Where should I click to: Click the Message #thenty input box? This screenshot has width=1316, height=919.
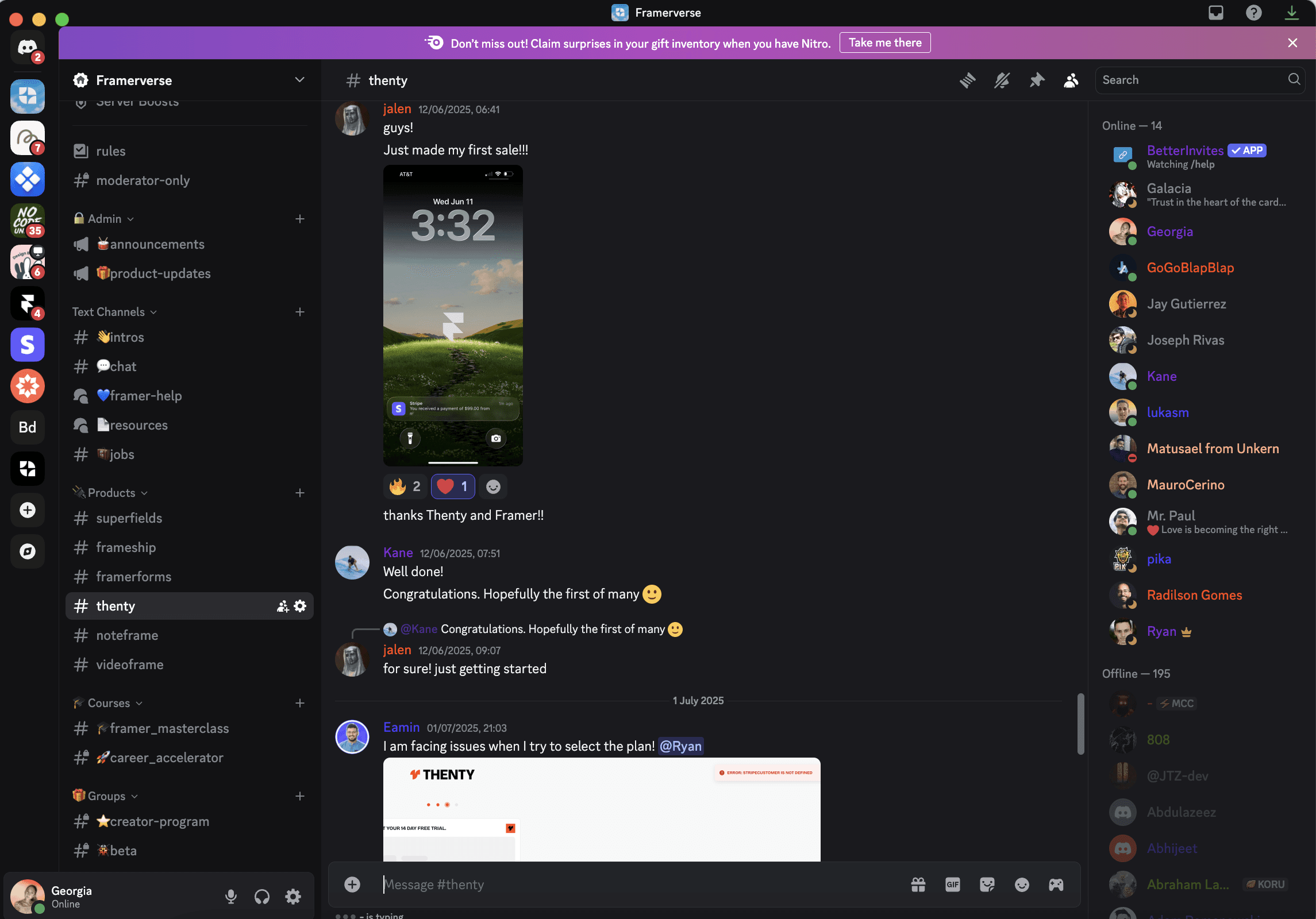[x=641, y=885]
